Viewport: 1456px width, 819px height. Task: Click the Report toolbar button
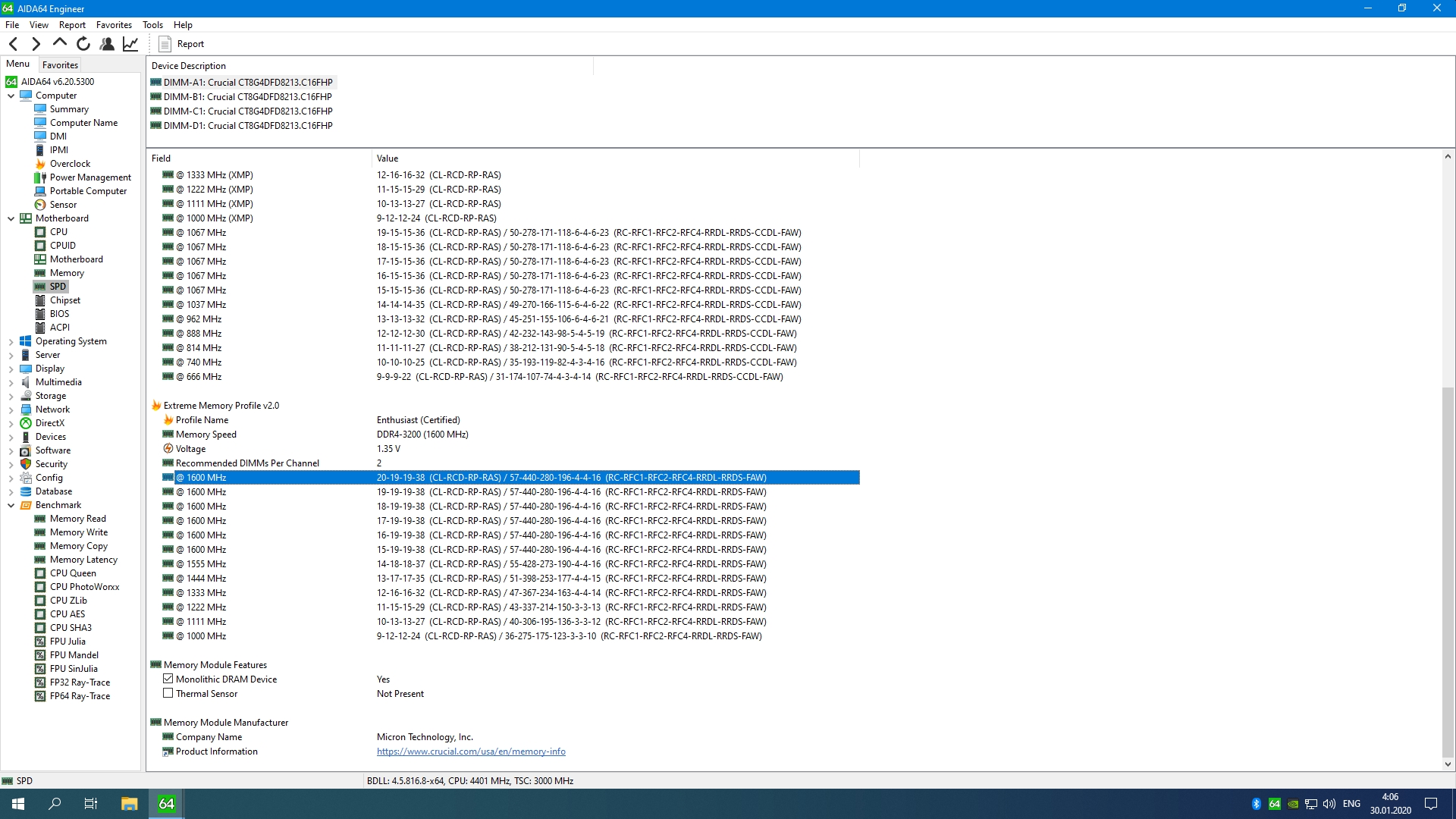[181, 44]
